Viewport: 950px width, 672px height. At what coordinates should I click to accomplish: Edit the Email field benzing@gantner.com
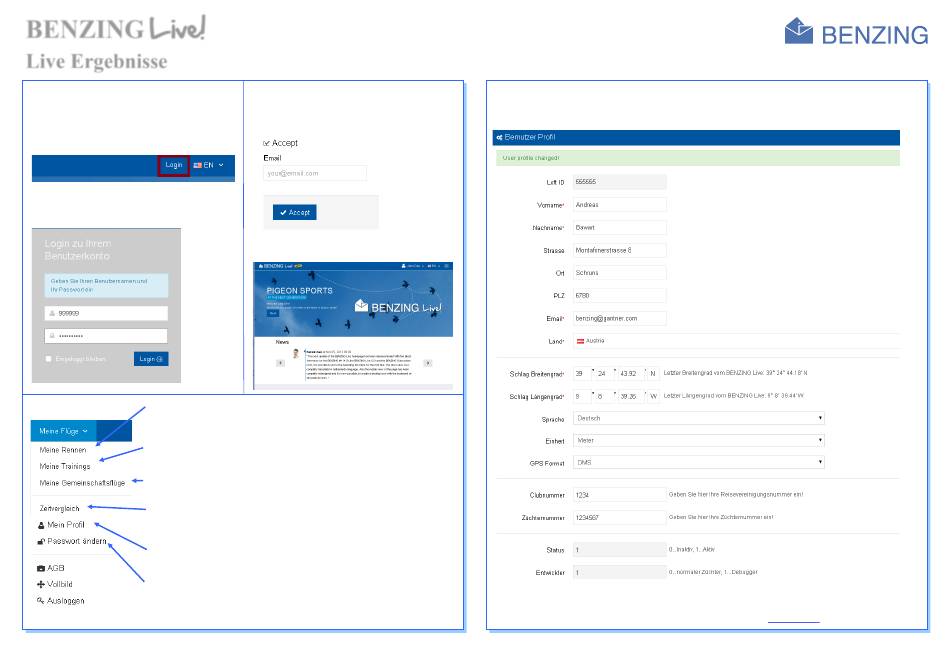pyautogui.click(x=620, y=319)
